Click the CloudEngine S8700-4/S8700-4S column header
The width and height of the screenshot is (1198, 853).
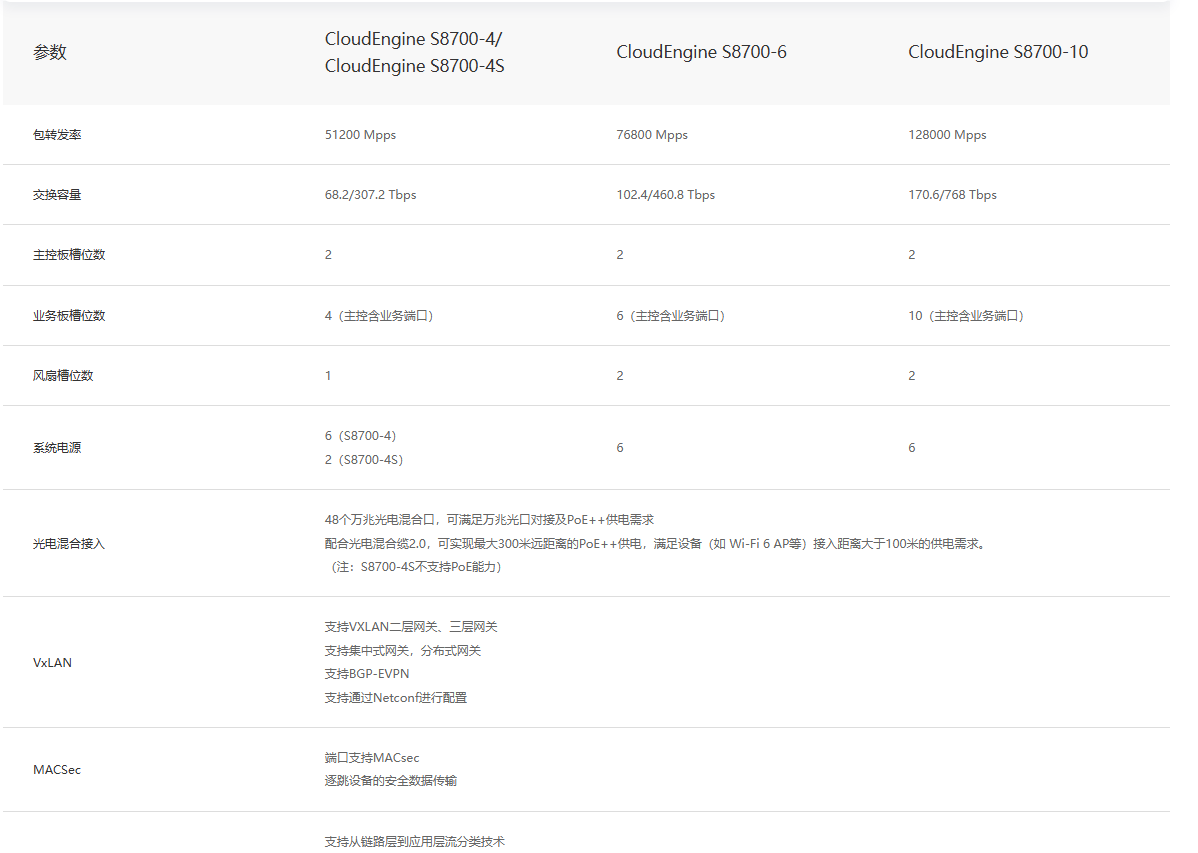pos(414,53)
